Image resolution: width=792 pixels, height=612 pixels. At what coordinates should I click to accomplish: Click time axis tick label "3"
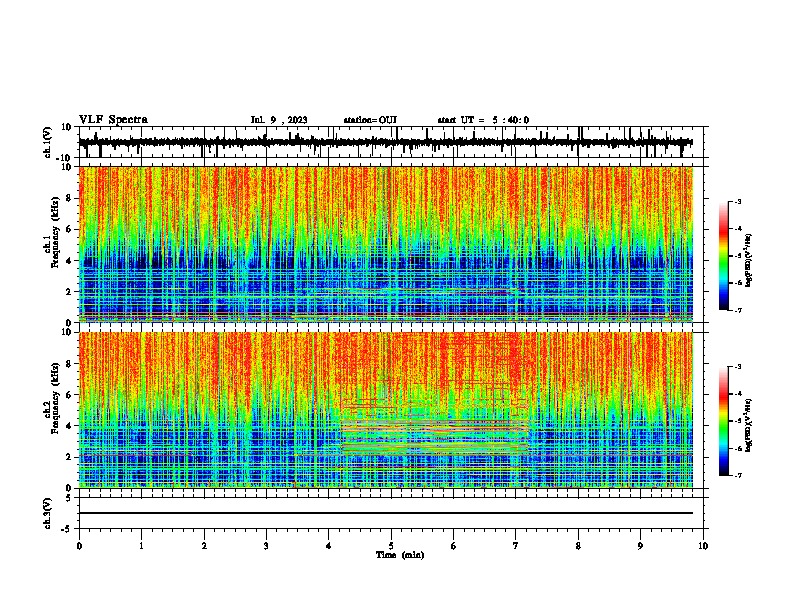(266, 546)
